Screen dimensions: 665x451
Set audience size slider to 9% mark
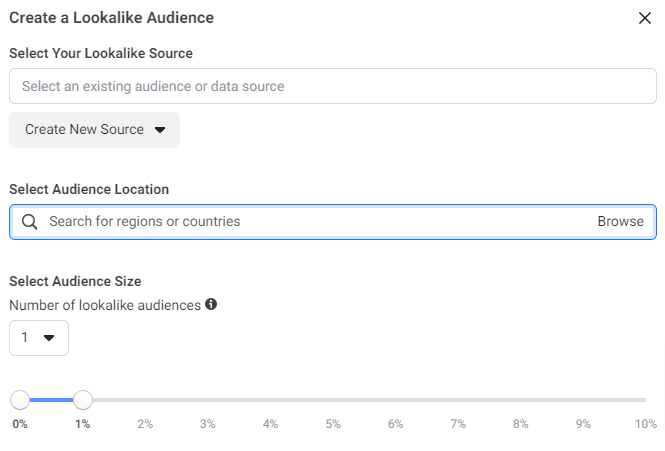click(583, 401)
